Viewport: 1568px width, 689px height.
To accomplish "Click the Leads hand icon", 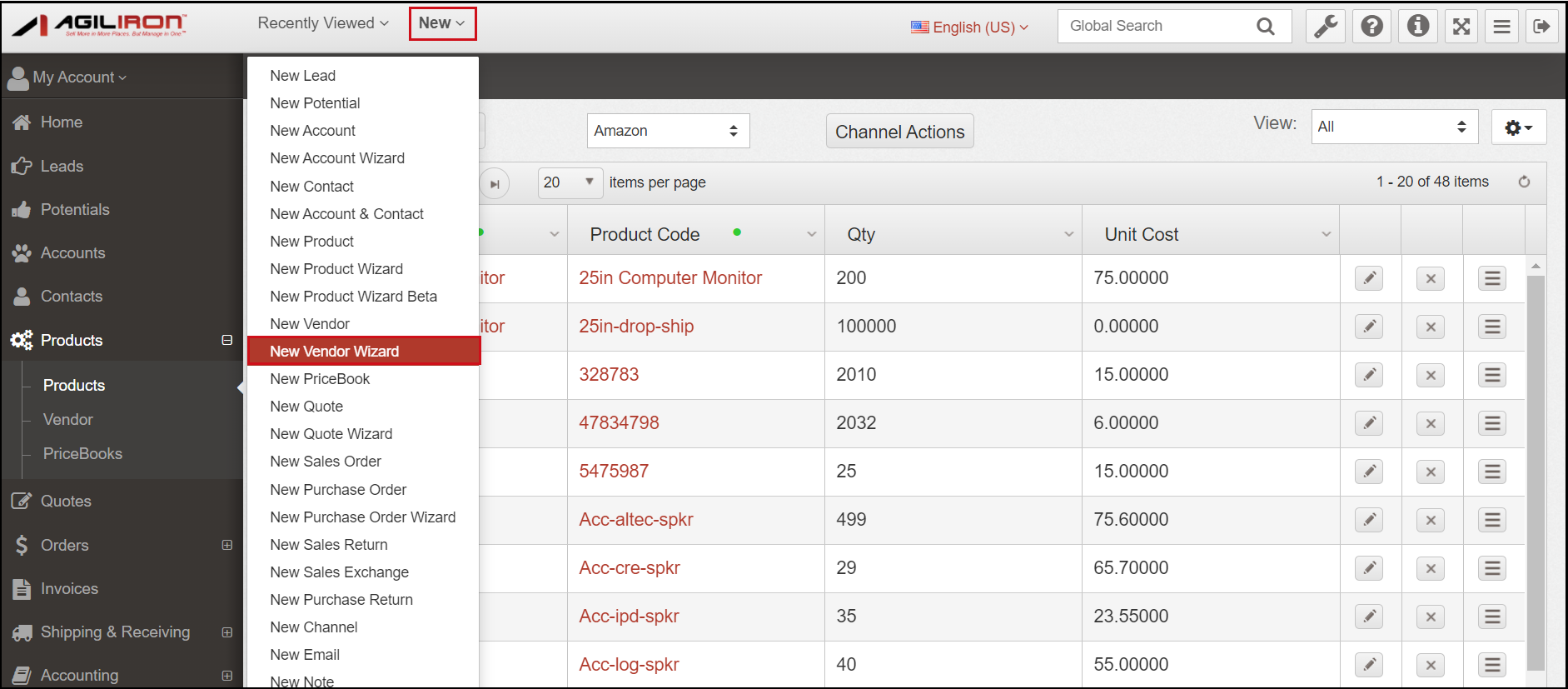I will tap(22, 166).
